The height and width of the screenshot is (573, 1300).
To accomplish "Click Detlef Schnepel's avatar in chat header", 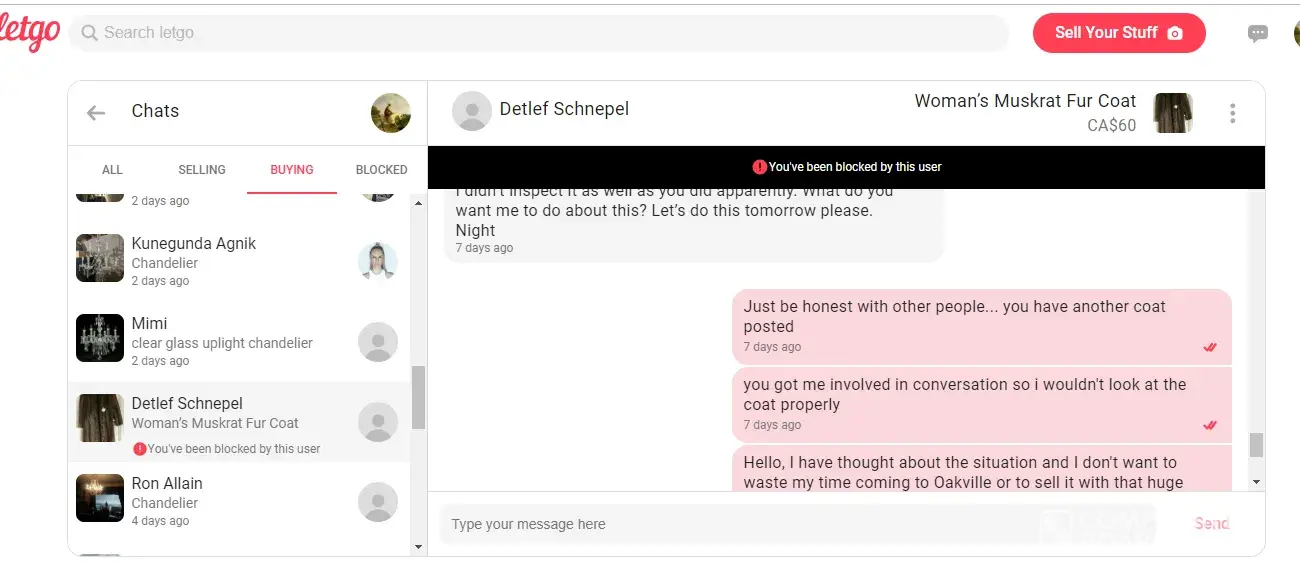I will coord(471,111).
